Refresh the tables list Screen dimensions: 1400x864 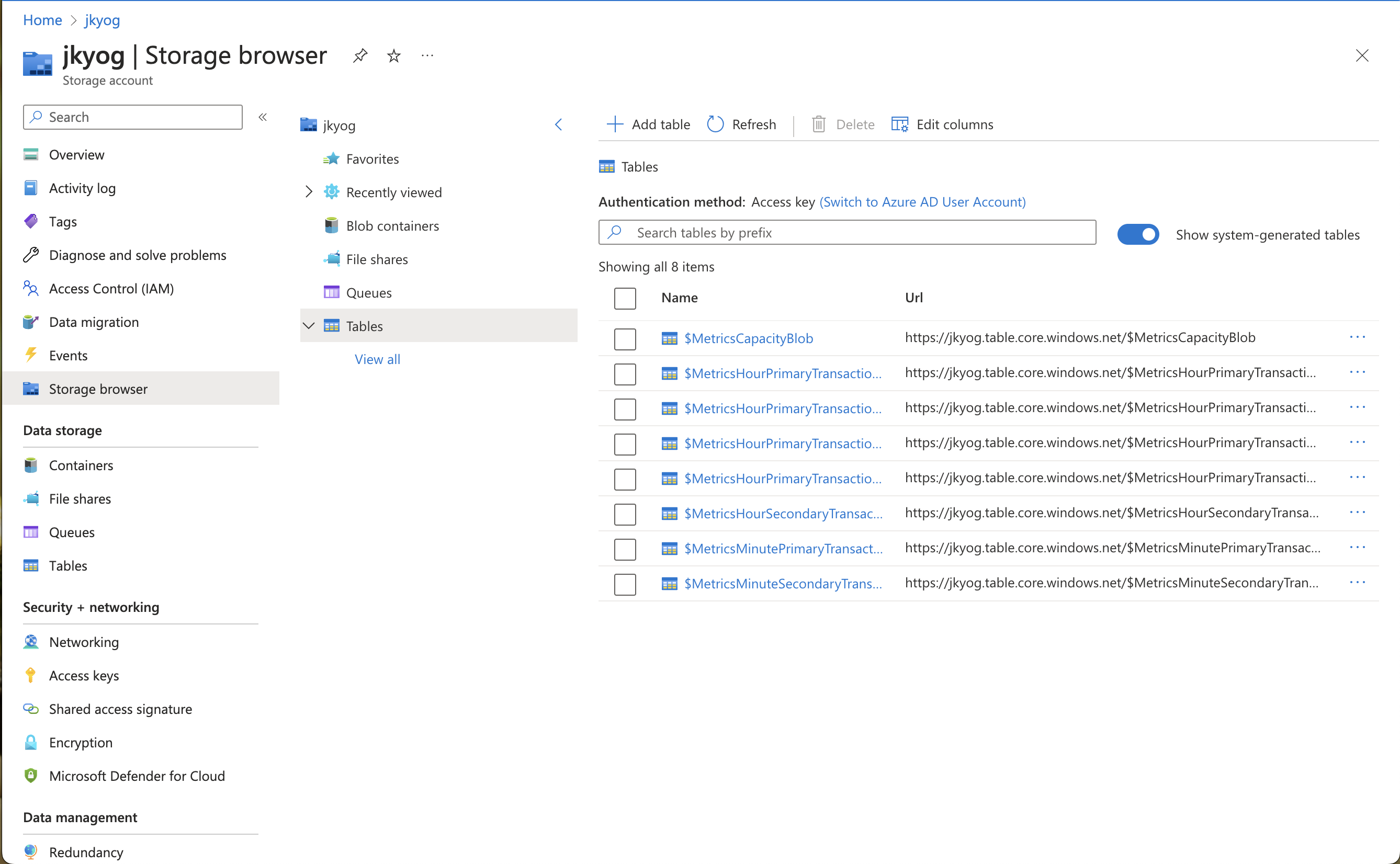(741, 124)
